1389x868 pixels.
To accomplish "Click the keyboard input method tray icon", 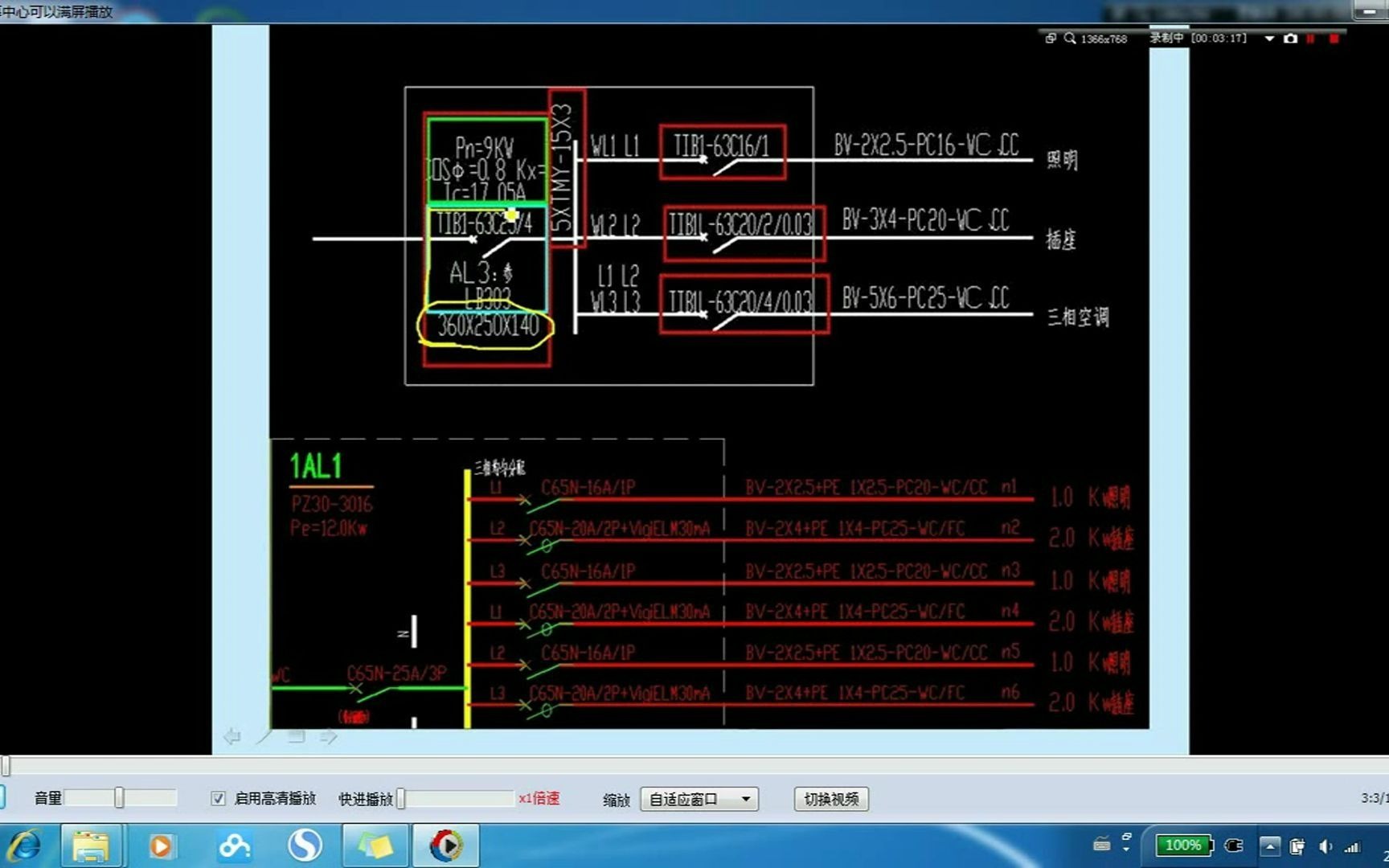I will tap(1102, 845).
